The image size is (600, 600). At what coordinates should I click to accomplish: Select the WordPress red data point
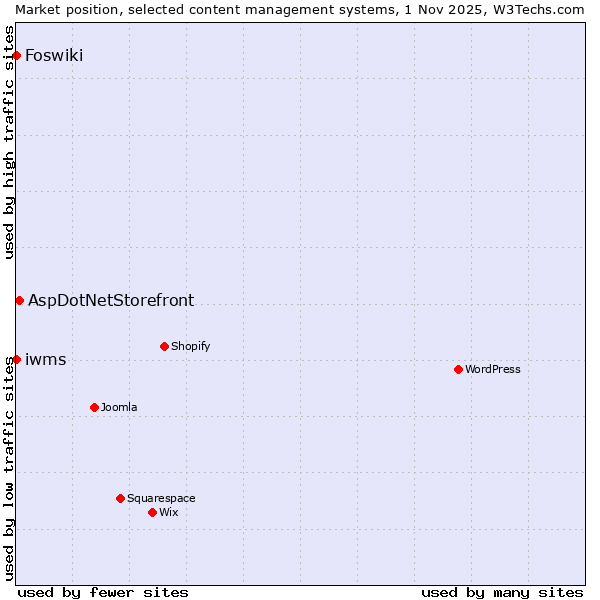[458, 369]
